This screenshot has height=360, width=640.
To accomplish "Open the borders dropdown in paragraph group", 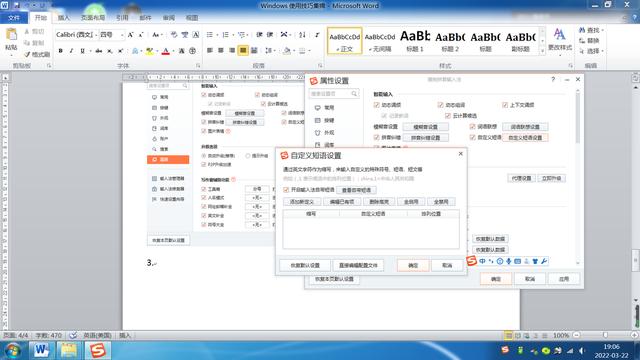I will [x=309, y=51].
